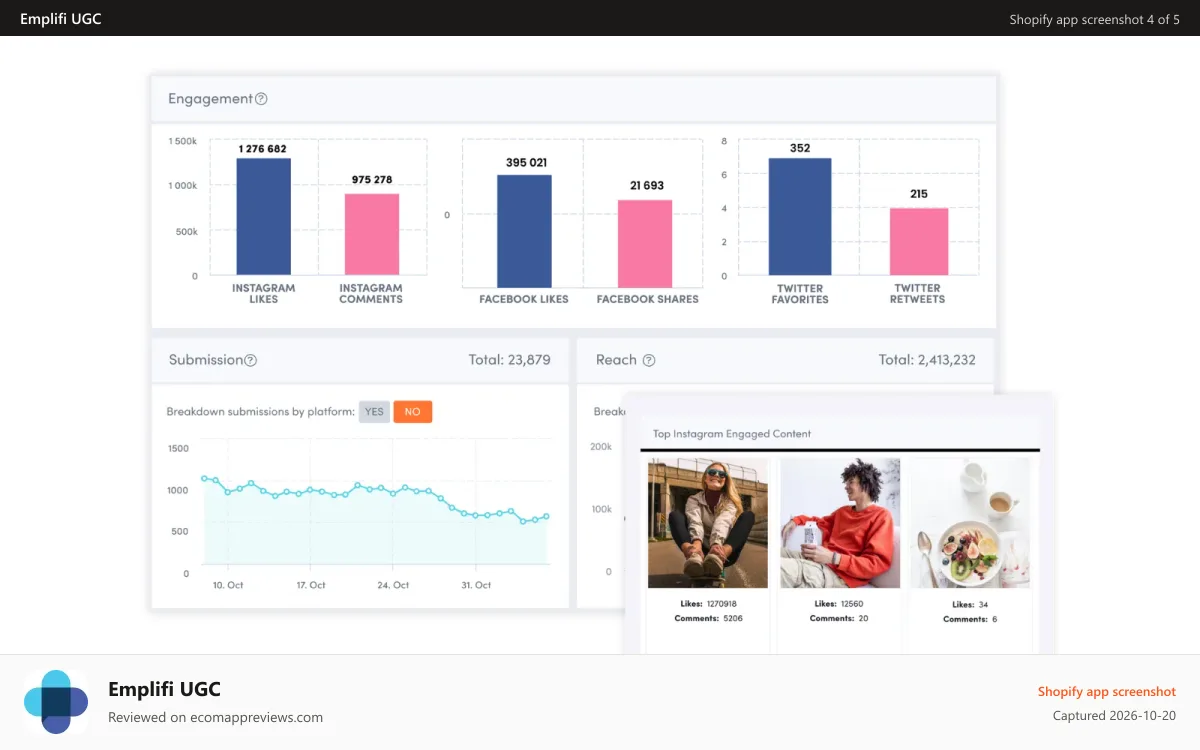Image resolution: width=1200 pixels, height=750 pixels.
Task: Click the 'Emplifi UGC' title in top bar
Action: (x=61, y=18)
